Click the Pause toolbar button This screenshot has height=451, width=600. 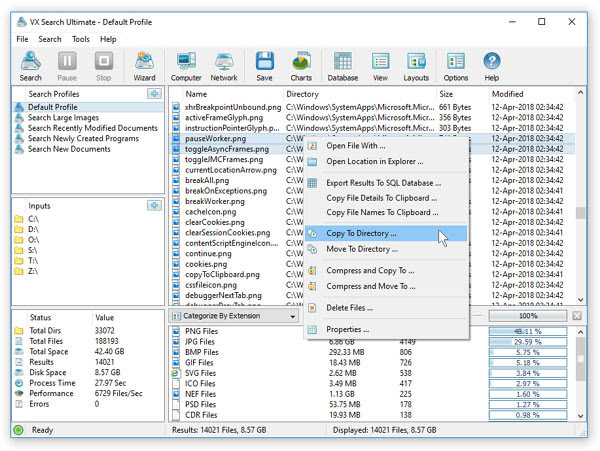pos(67,66)
